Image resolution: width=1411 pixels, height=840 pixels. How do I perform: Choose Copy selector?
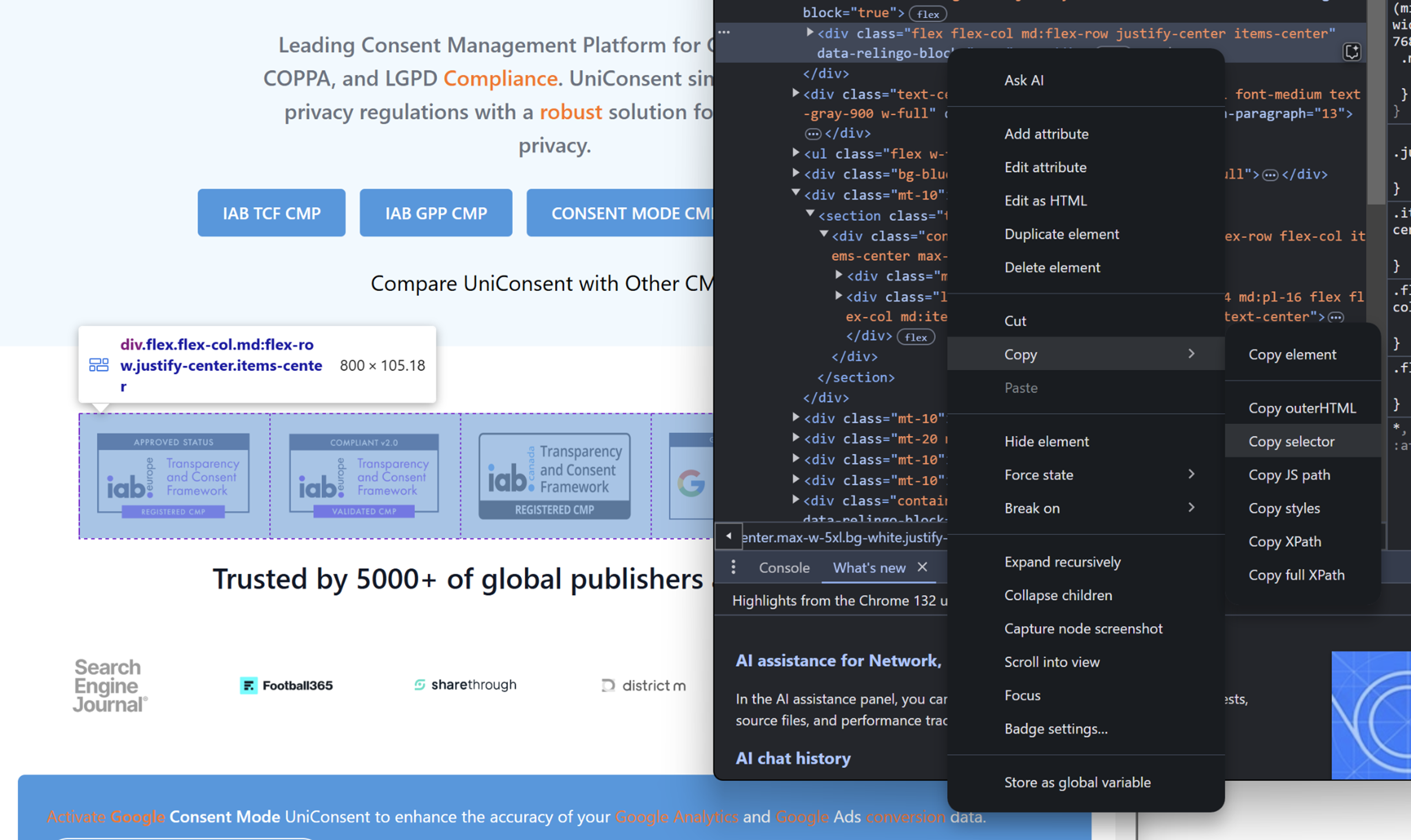click(1303, 441)
